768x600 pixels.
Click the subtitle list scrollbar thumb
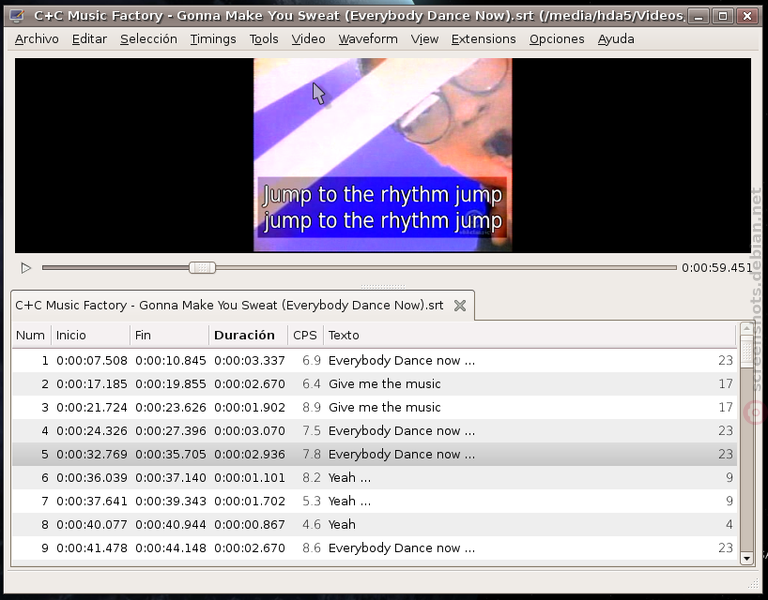click(747, 351)
